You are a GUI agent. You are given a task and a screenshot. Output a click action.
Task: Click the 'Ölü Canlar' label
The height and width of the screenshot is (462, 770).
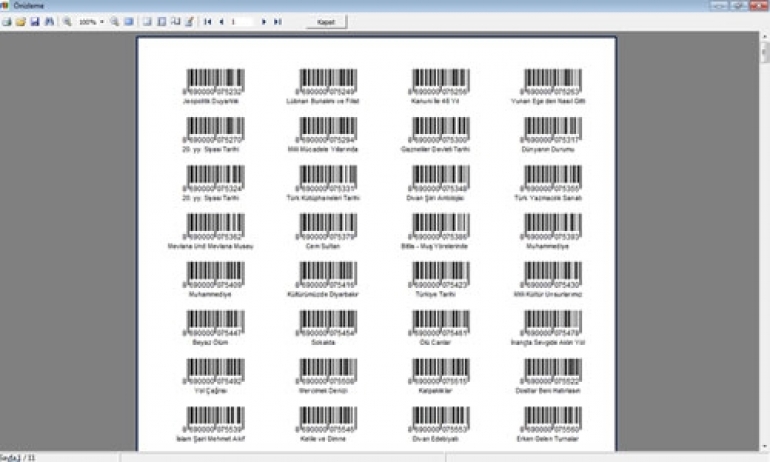(435, 342)
